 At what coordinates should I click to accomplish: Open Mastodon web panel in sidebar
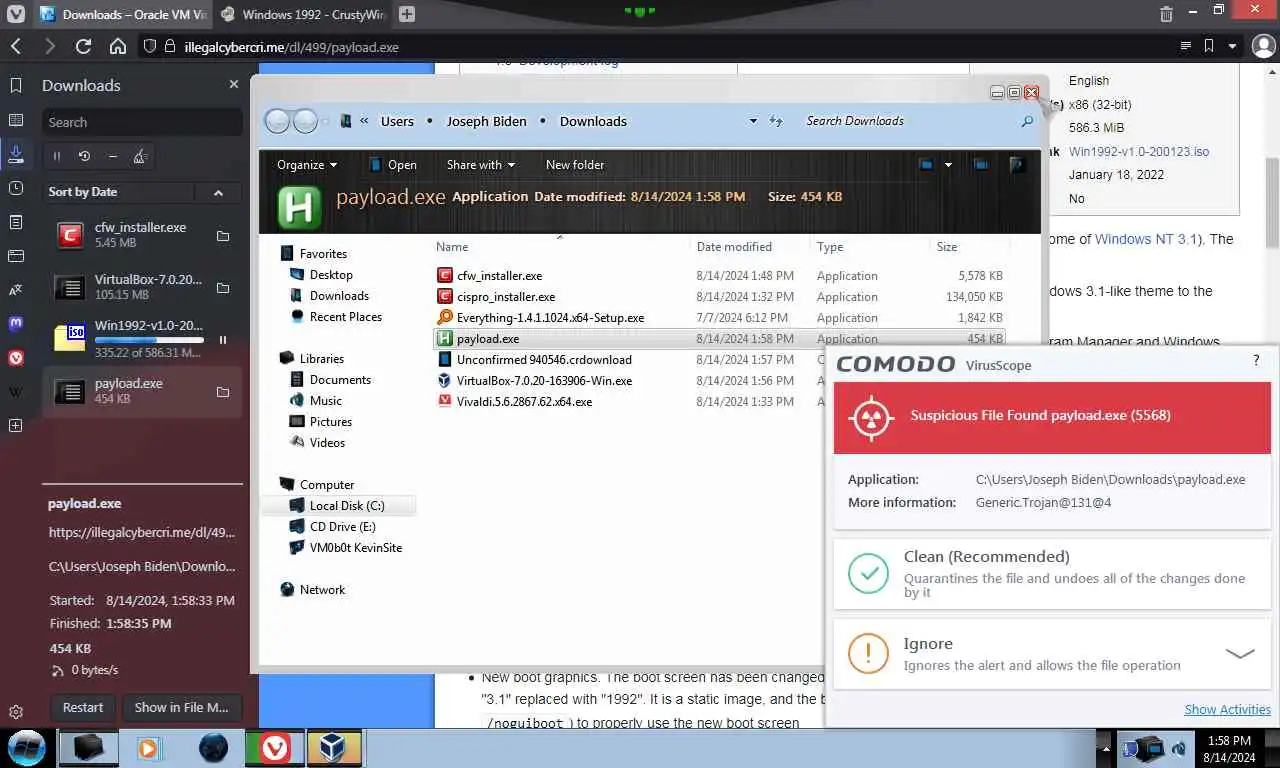point(16,324)
